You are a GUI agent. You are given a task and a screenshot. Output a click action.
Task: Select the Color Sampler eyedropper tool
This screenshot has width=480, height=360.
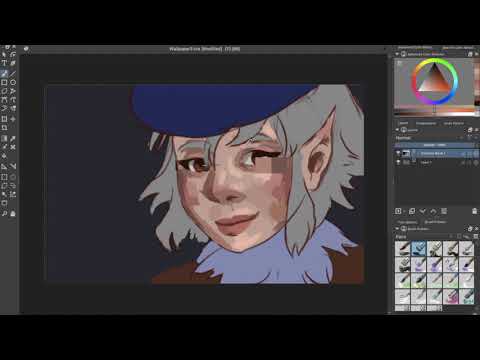pyautogui.click(x=13, y=138)
